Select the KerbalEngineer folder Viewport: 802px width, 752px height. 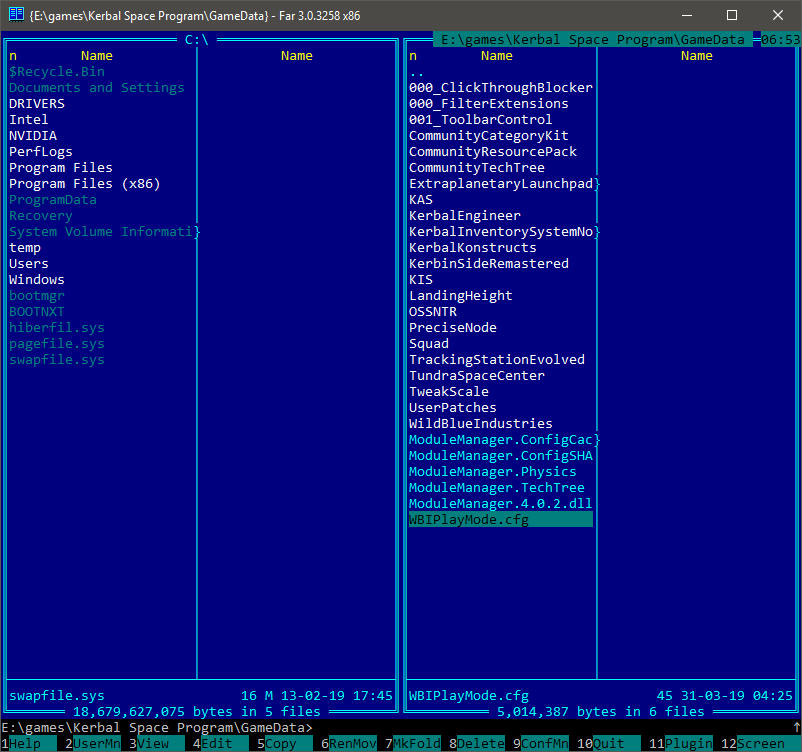464,216
